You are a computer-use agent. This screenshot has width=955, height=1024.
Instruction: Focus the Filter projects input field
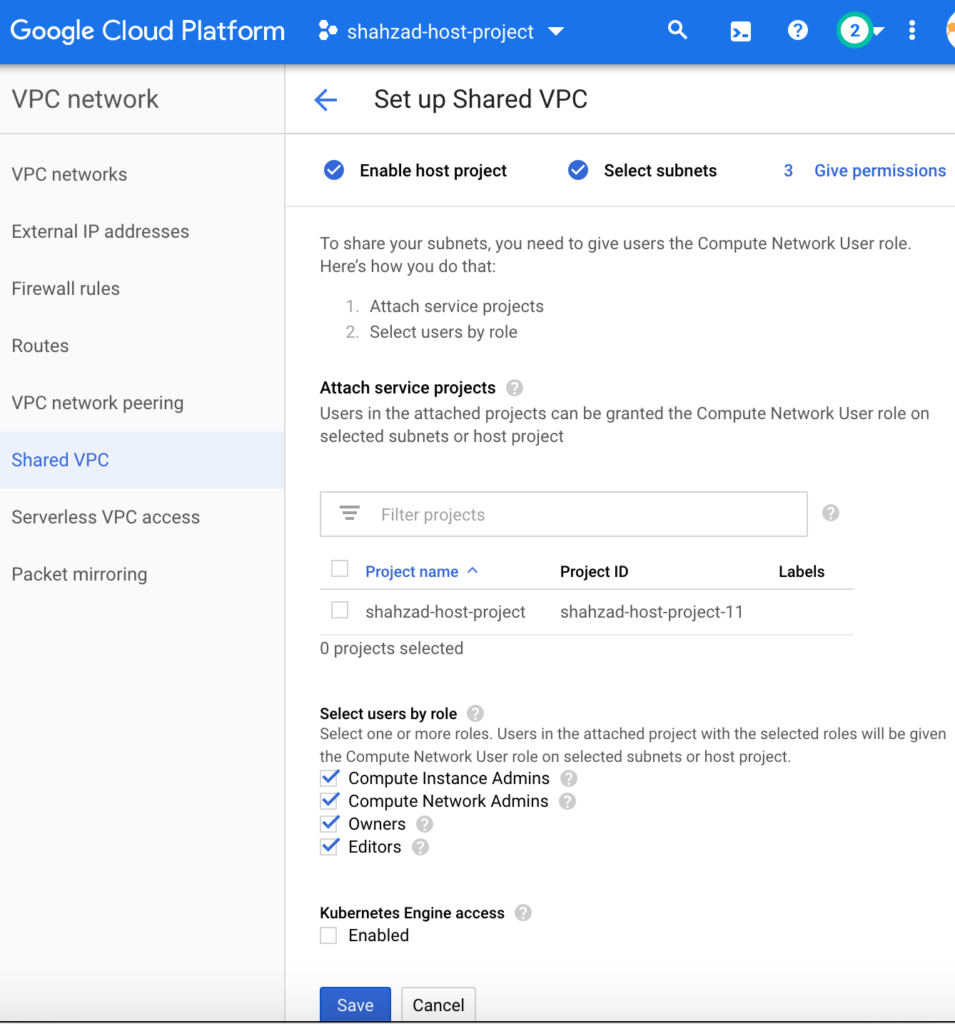point(563,514)
